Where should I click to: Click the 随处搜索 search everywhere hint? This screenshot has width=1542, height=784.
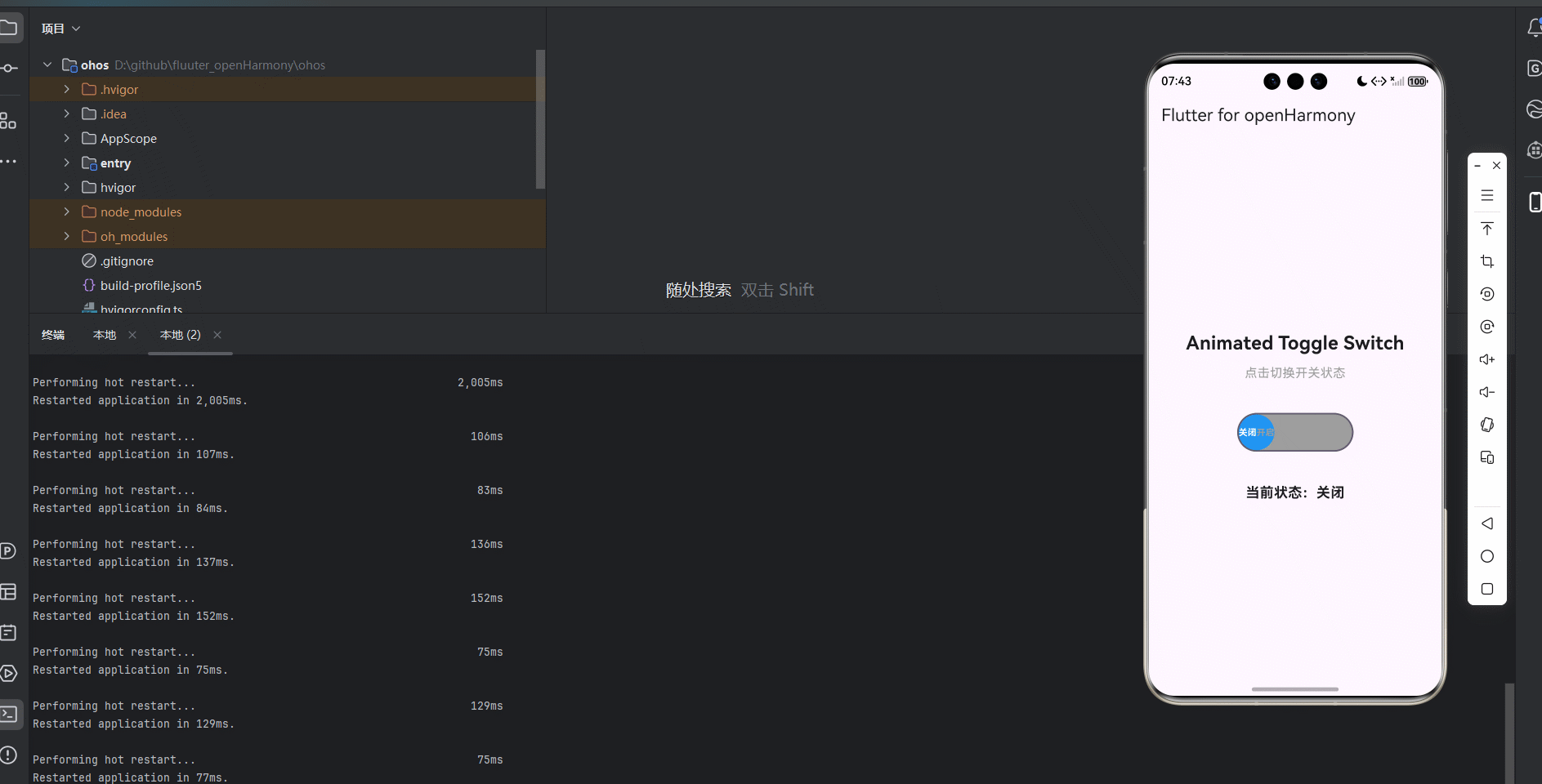click(x=699, y=290)
